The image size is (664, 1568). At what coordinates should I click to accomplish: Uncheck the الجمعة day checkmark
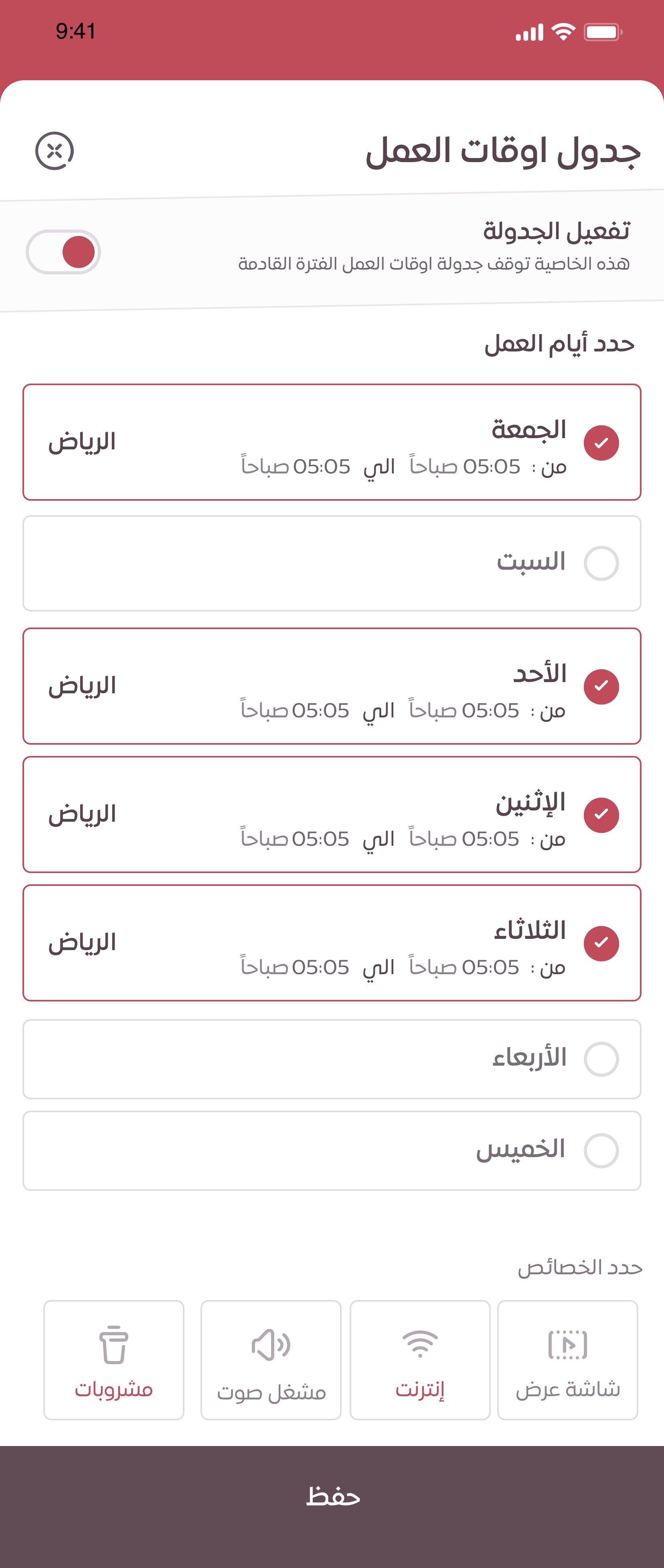(x=601, y=443)
